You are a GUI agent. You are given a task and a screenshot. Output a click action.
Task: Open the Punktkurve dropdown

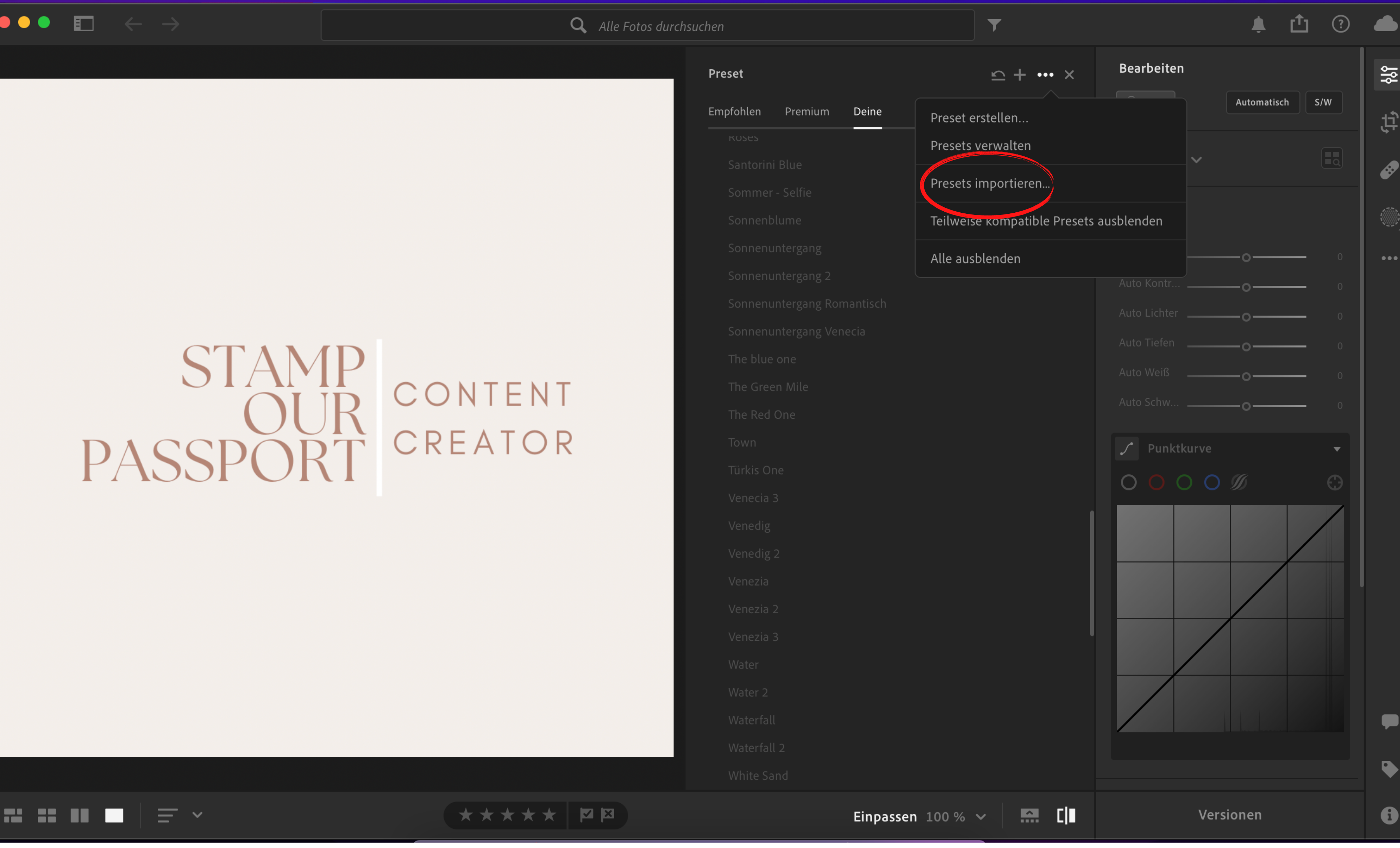click(x=1337, y=449)
